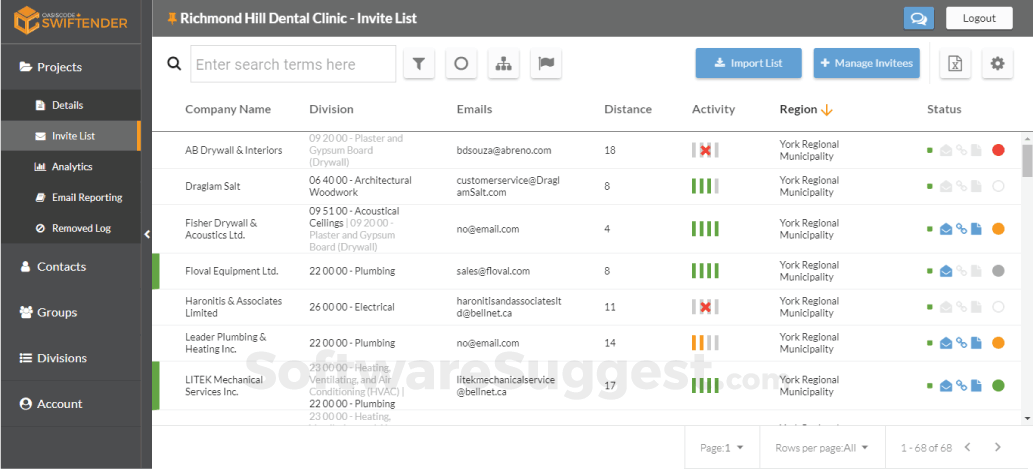Select Invite List in the sidebar
The image size is (1033, 469).
coord(70,136)
